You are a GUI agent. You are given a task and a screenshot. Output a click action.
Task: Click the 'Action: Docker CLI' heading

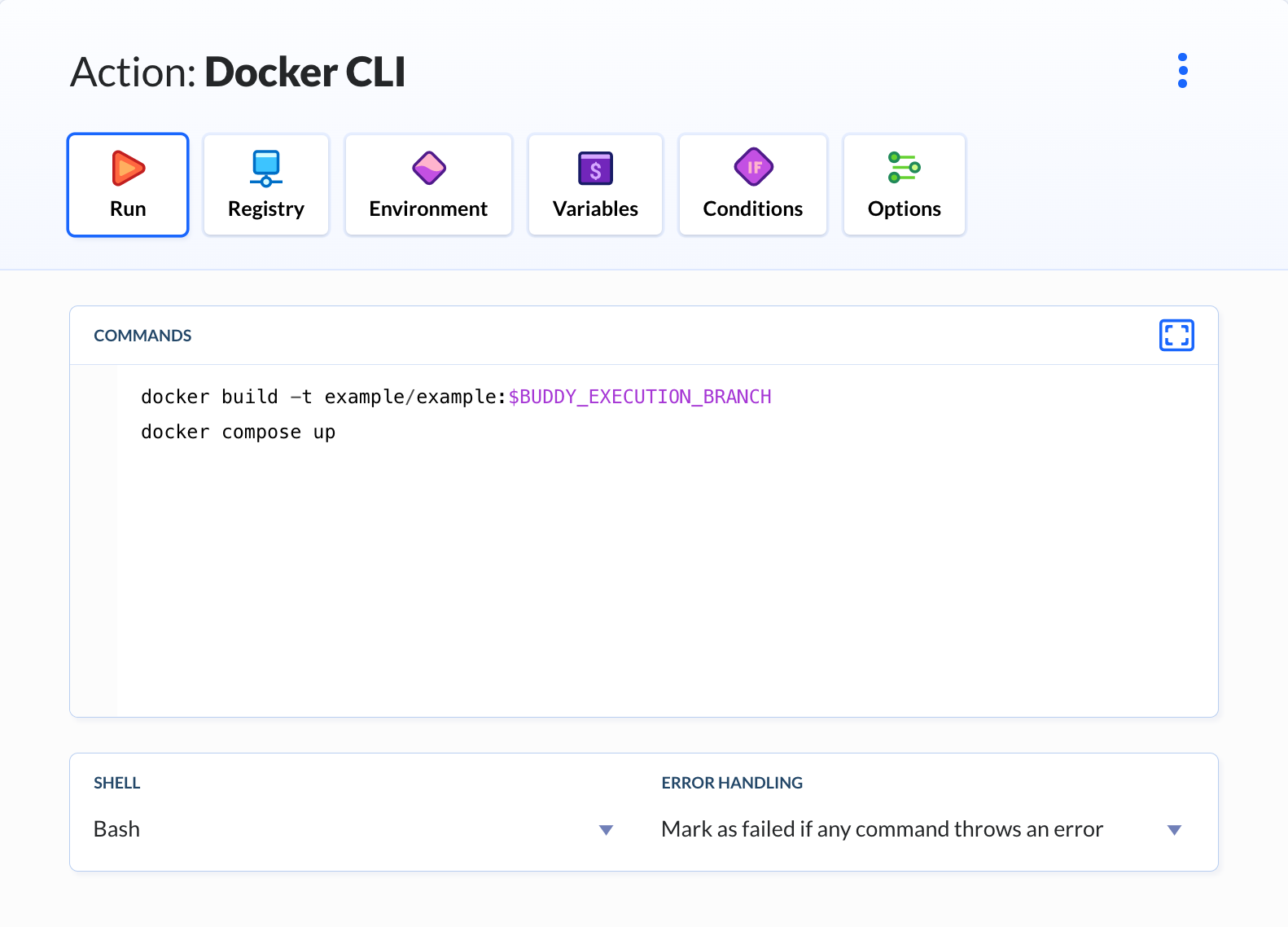point(238,72)
